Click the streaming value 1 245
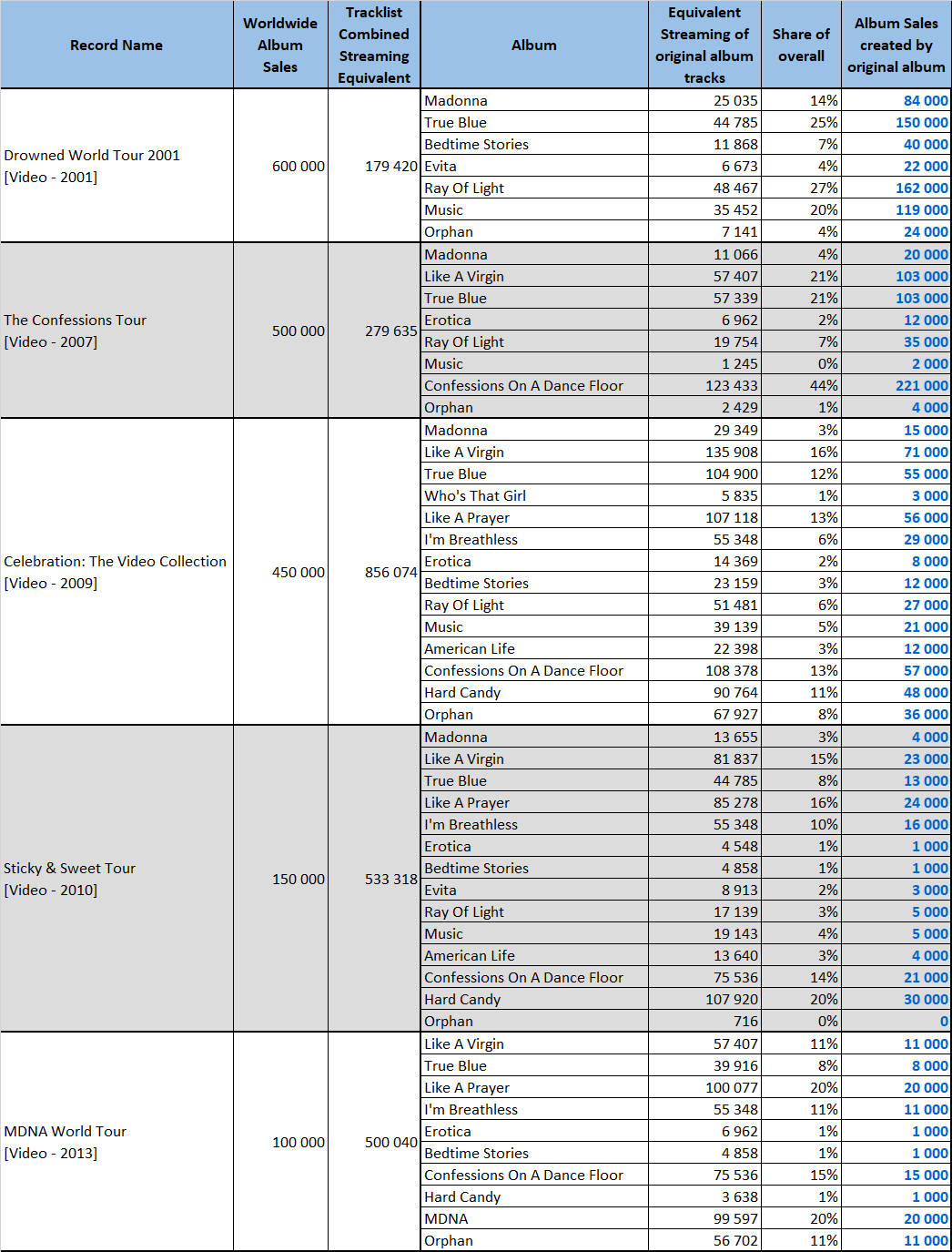This screenshot has height=1252, width=952. pos(704,363)
